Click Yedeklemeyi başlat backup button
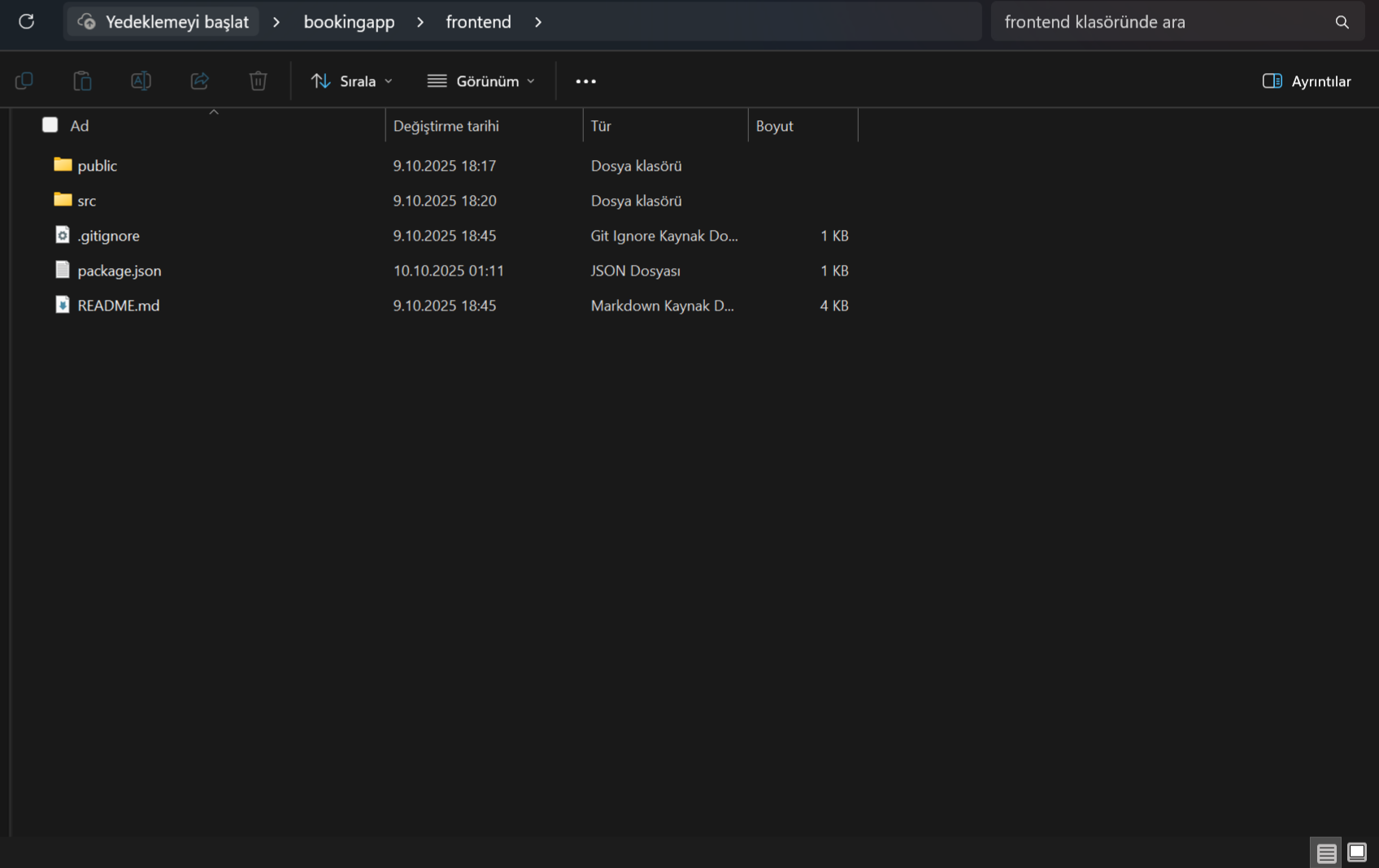Screen dimensions: 1379x868 pyautogui.click(x=163, y=22)
